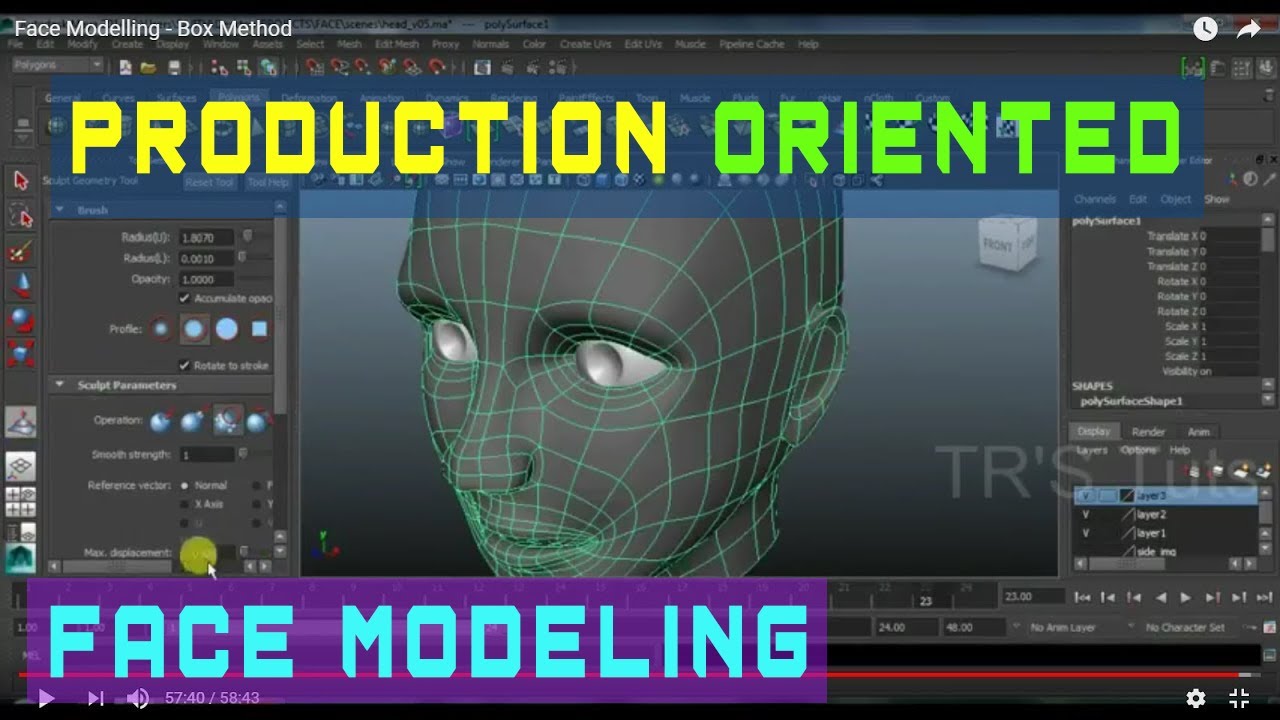Pick the Rotate tool sphere icon
This screenshot has width=1280, height=720.
tap(20, 321)
